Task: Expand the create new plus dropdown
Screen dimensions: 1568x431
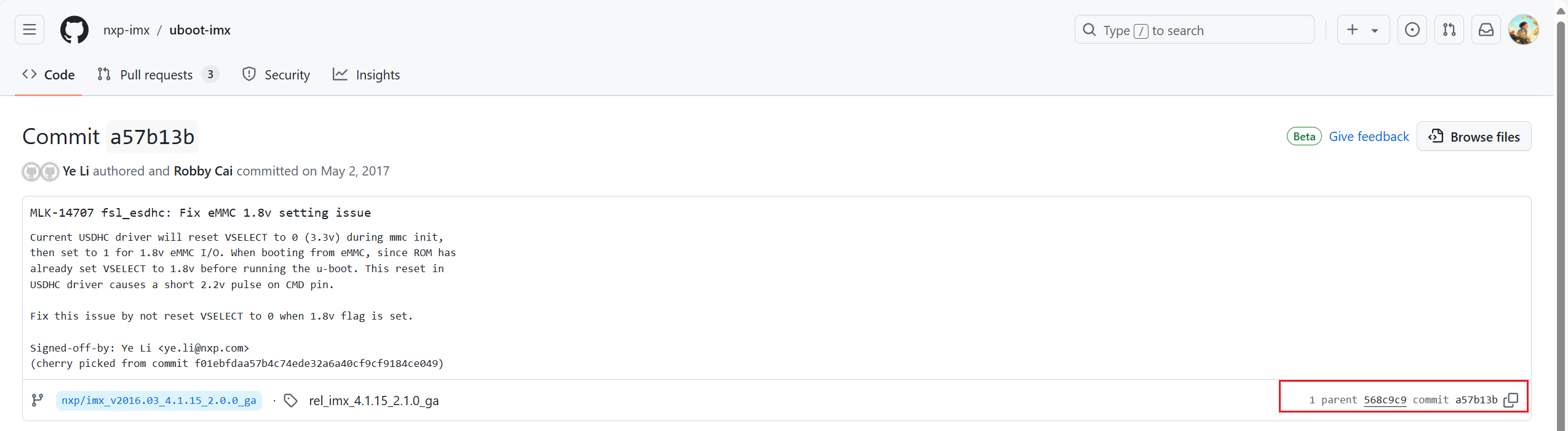Action: click(x=1363, y=30)
